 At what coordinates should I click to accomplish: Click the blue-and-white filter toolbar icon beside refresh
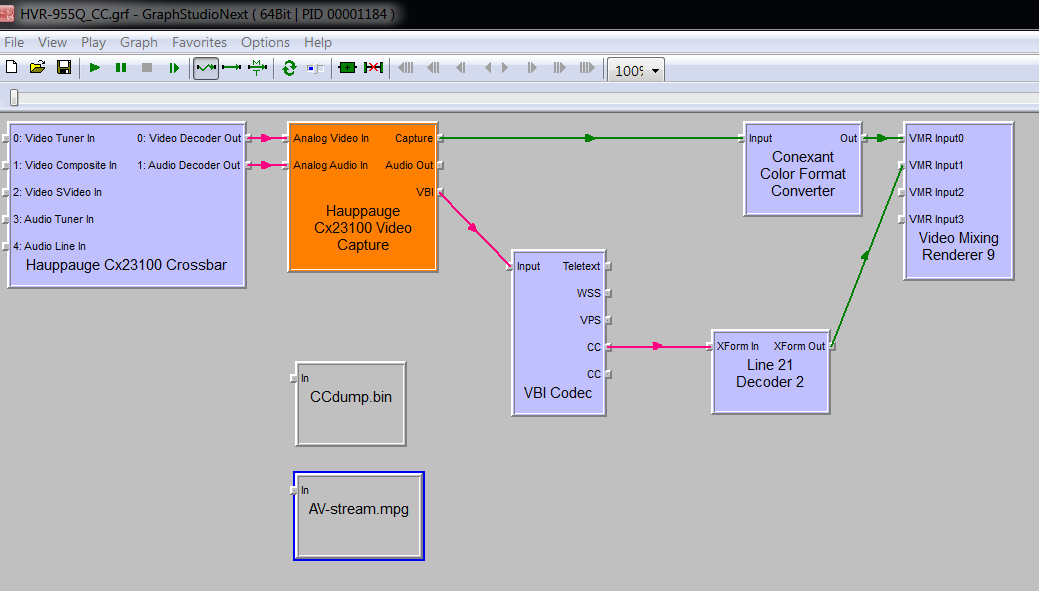point(315,68)
